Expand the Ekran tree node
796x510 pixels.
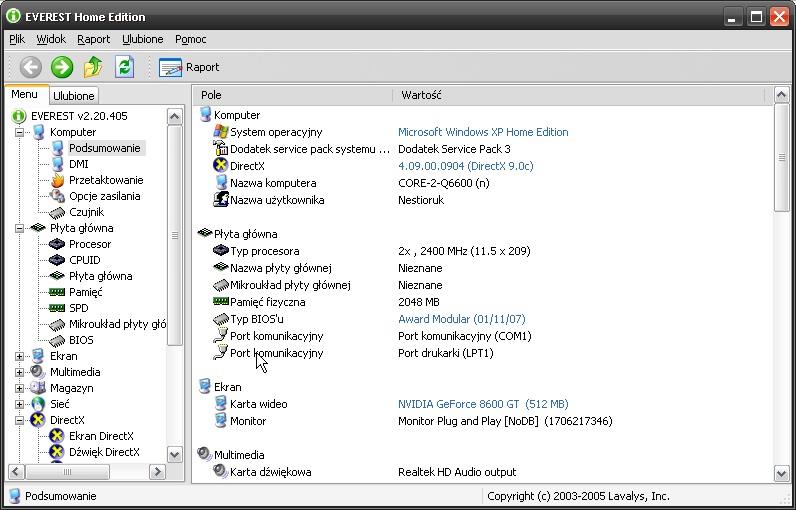19,356
